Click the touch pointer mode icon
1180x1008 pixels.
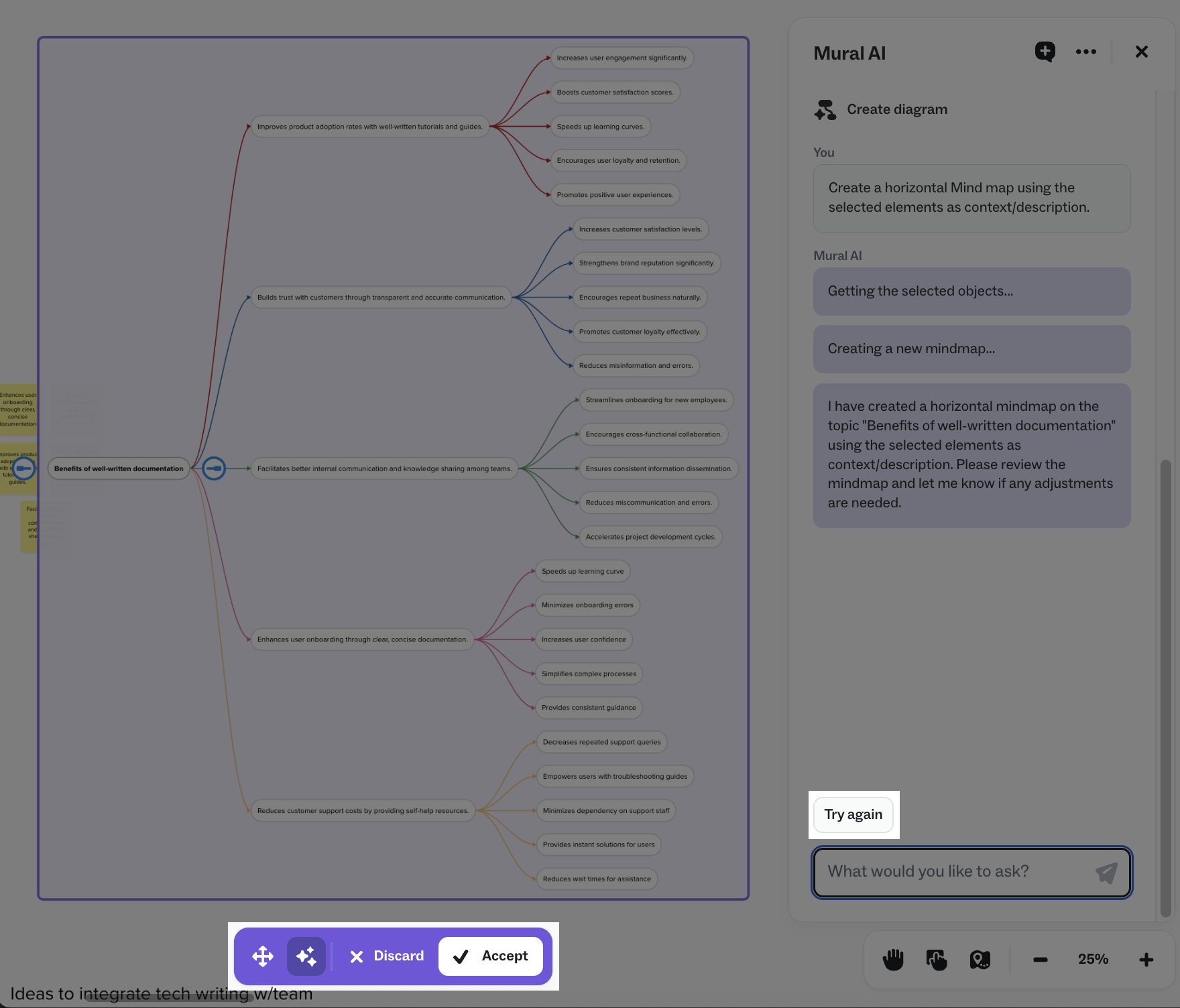(936, 960)
